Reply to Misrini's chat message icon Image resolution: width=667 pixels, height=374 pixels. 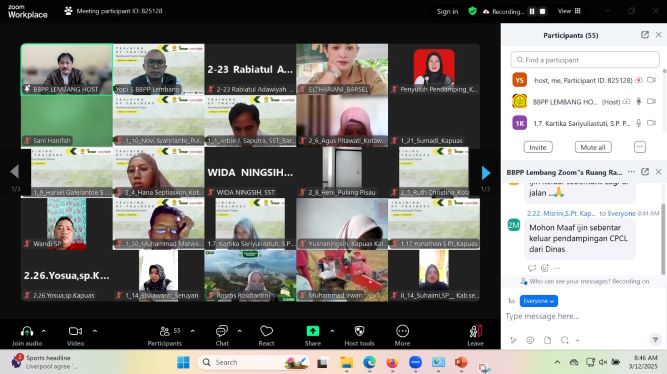click(x=532, y=268)
